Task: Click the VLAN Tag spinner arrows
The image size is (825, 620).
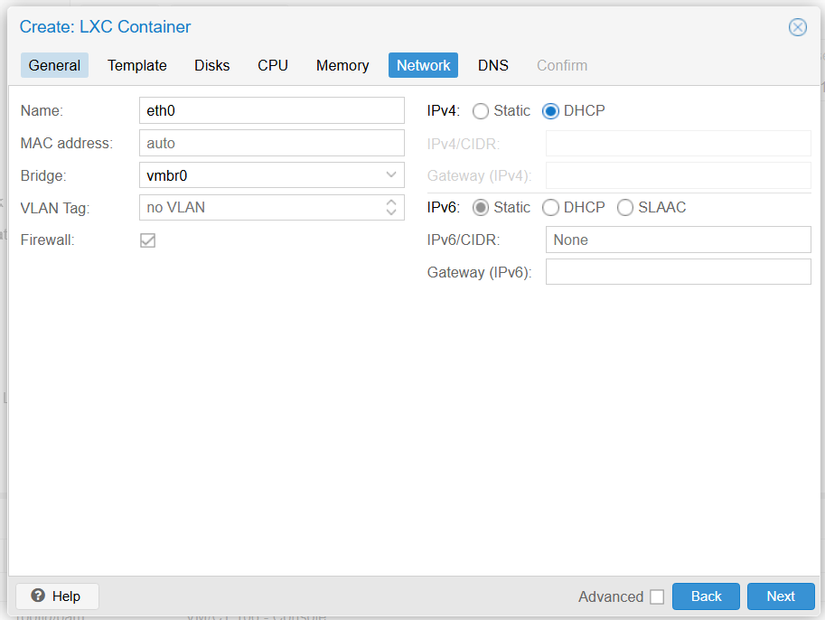Action: point(391,208)
